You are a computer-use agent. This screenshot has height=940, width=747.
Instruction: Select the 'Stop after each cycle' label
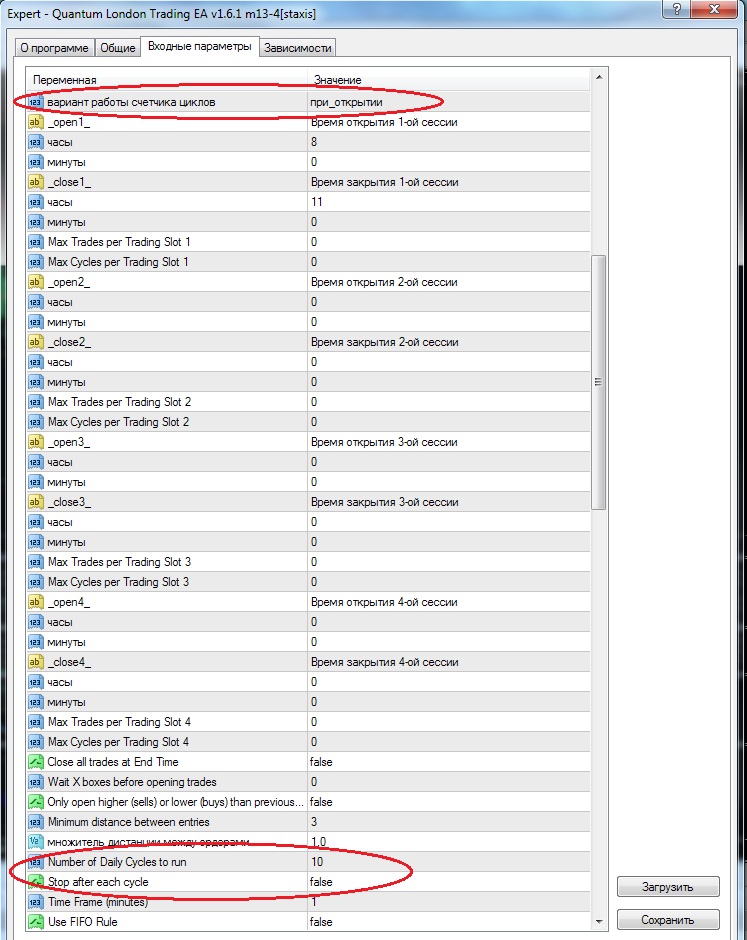[98, 882]
